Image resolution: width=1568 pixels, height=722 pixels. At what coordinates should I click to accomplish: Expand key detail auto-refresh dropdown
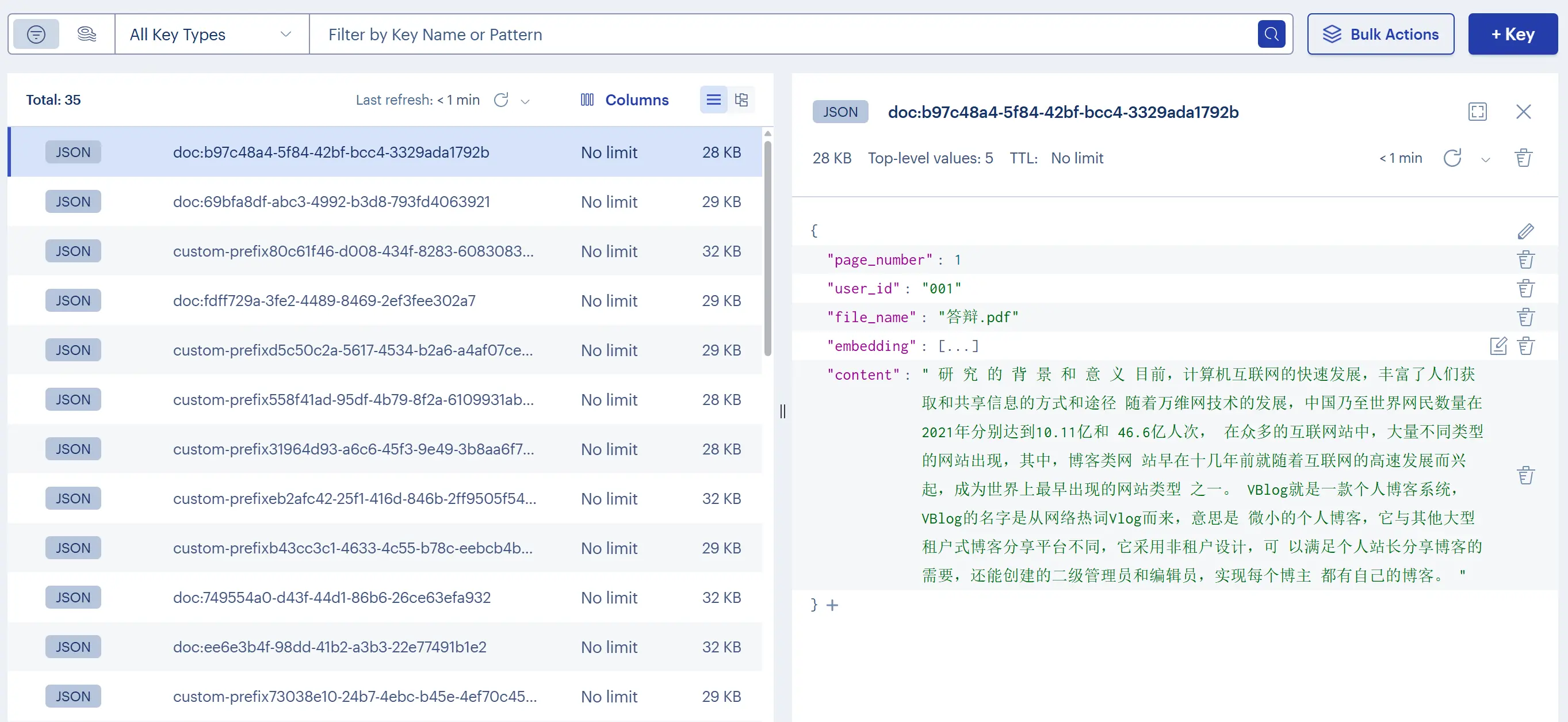1485,160
